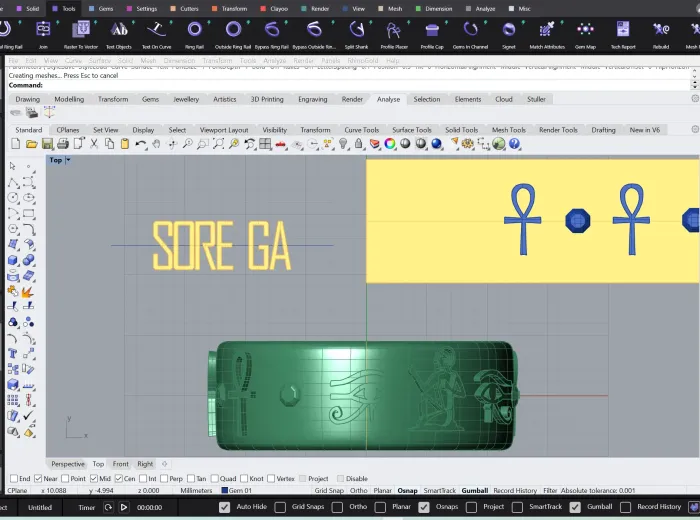Open the Millimeters units selector

point(196,491)
